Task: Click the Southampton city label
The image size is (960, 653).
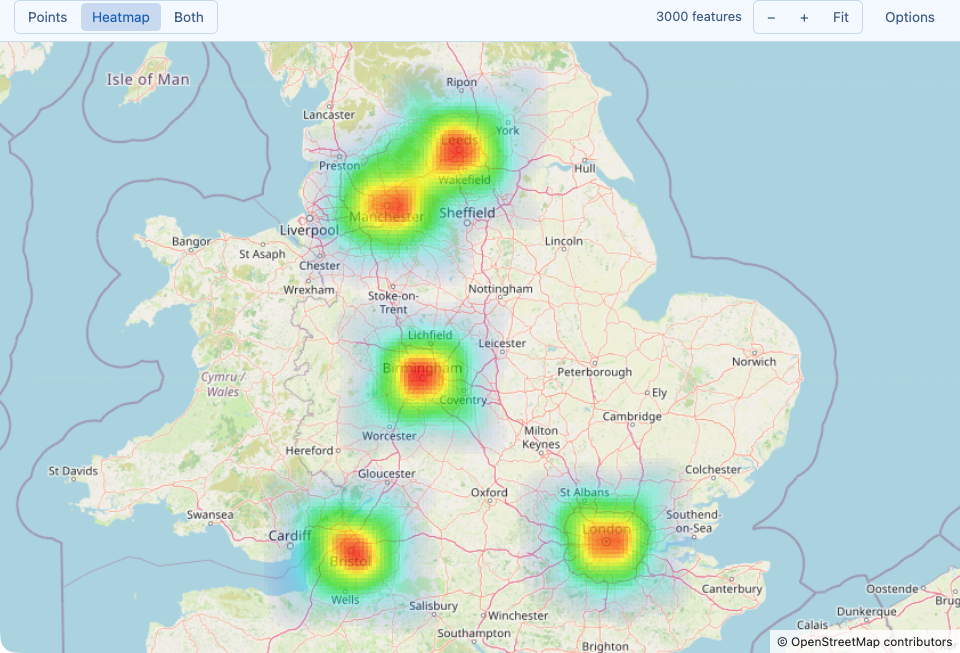Action: click(x=474, y=633)
